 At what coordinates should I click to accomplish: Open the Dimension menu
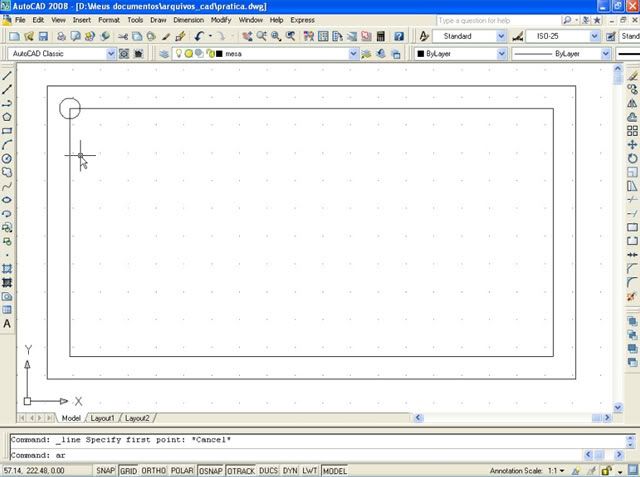188,20
